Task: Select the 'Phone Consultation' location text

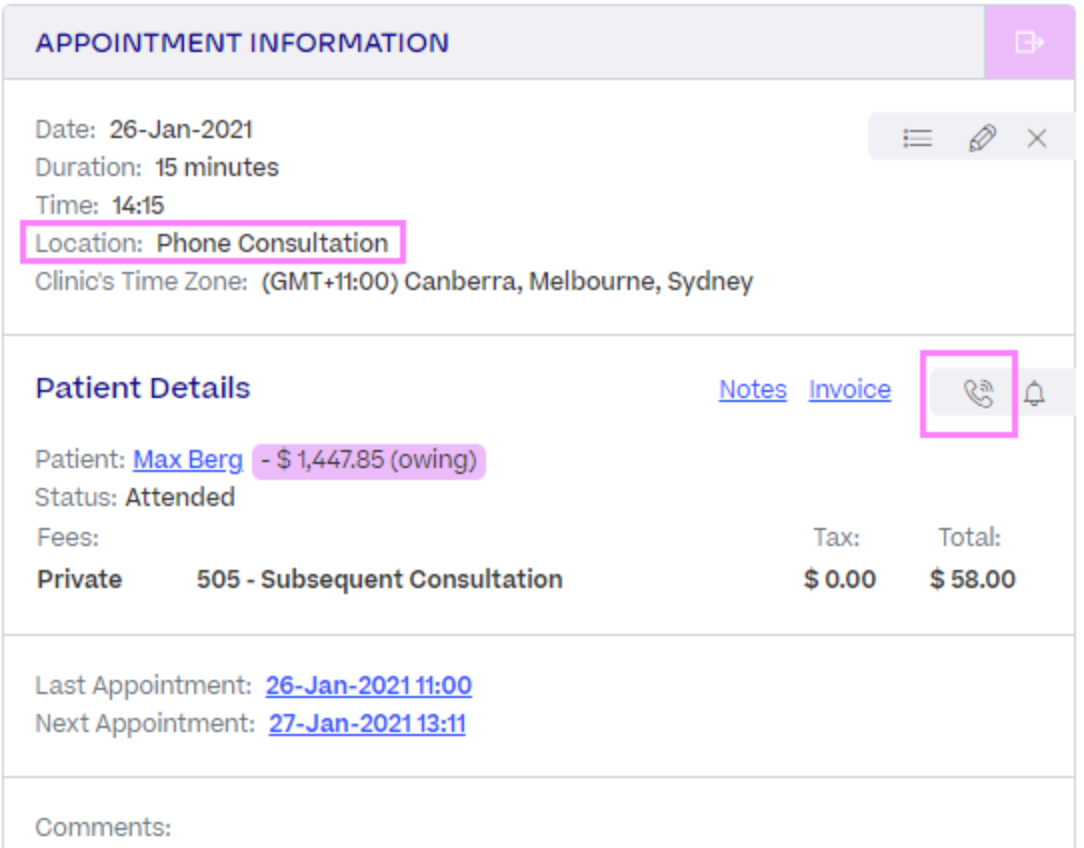Action: pos(272,243)
